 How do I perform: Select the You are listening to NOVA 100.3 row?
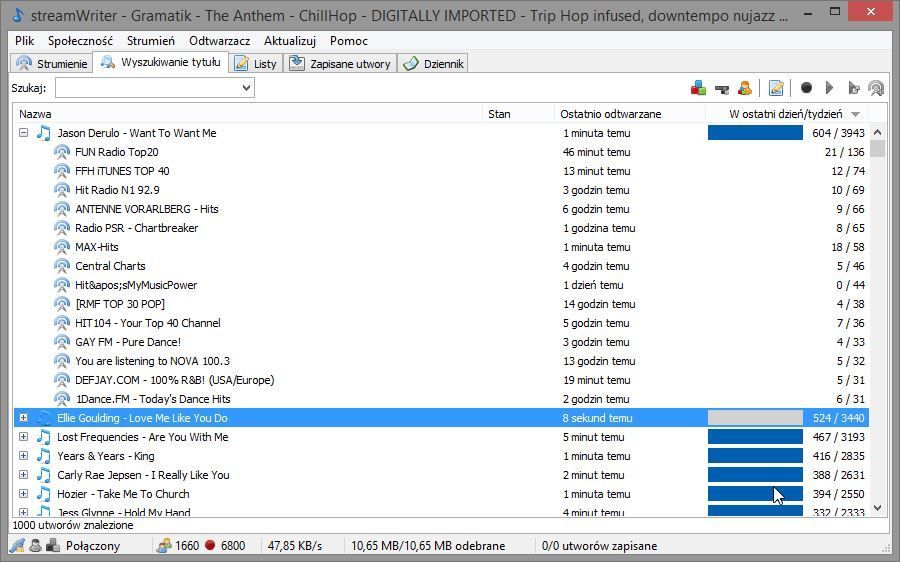click(441, 361)
